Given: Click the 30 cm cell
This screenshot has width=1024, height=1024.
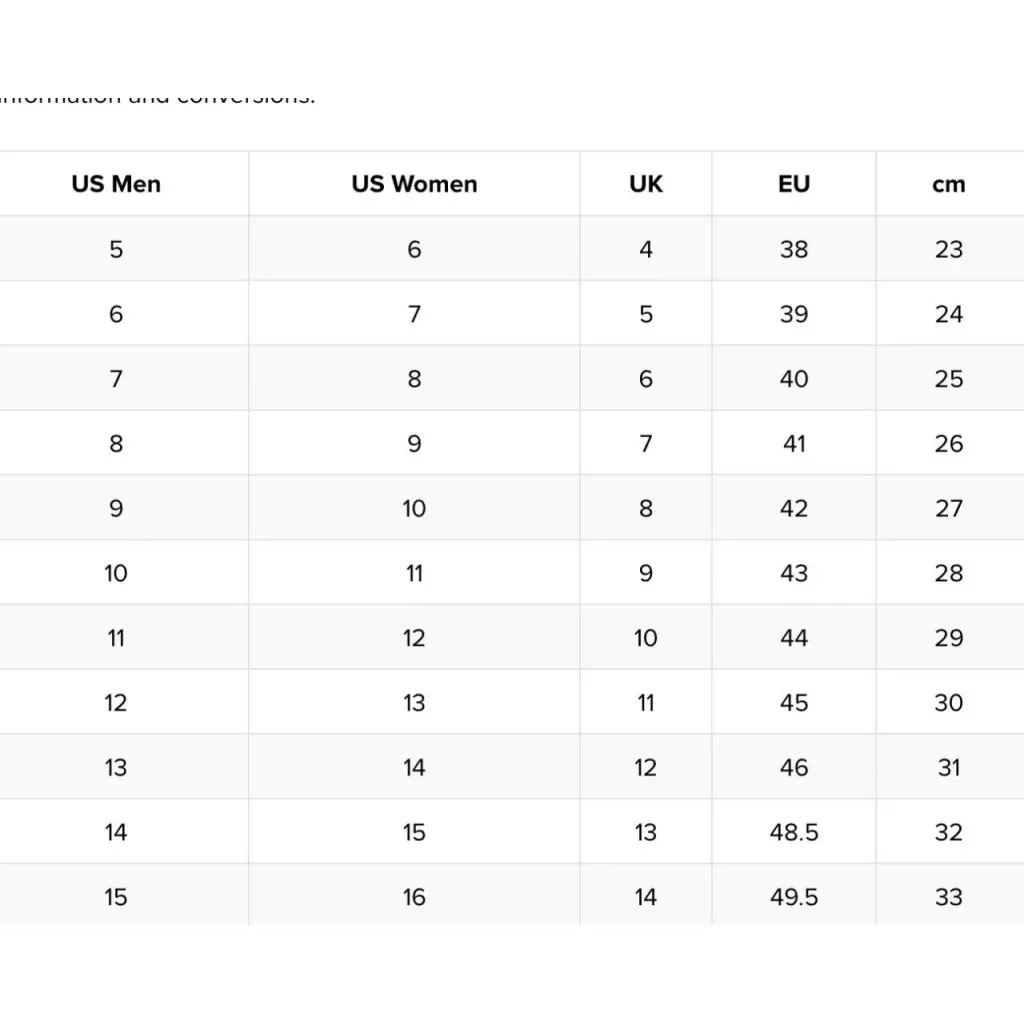Looking at the screenshot, I should tap(949, 703).
